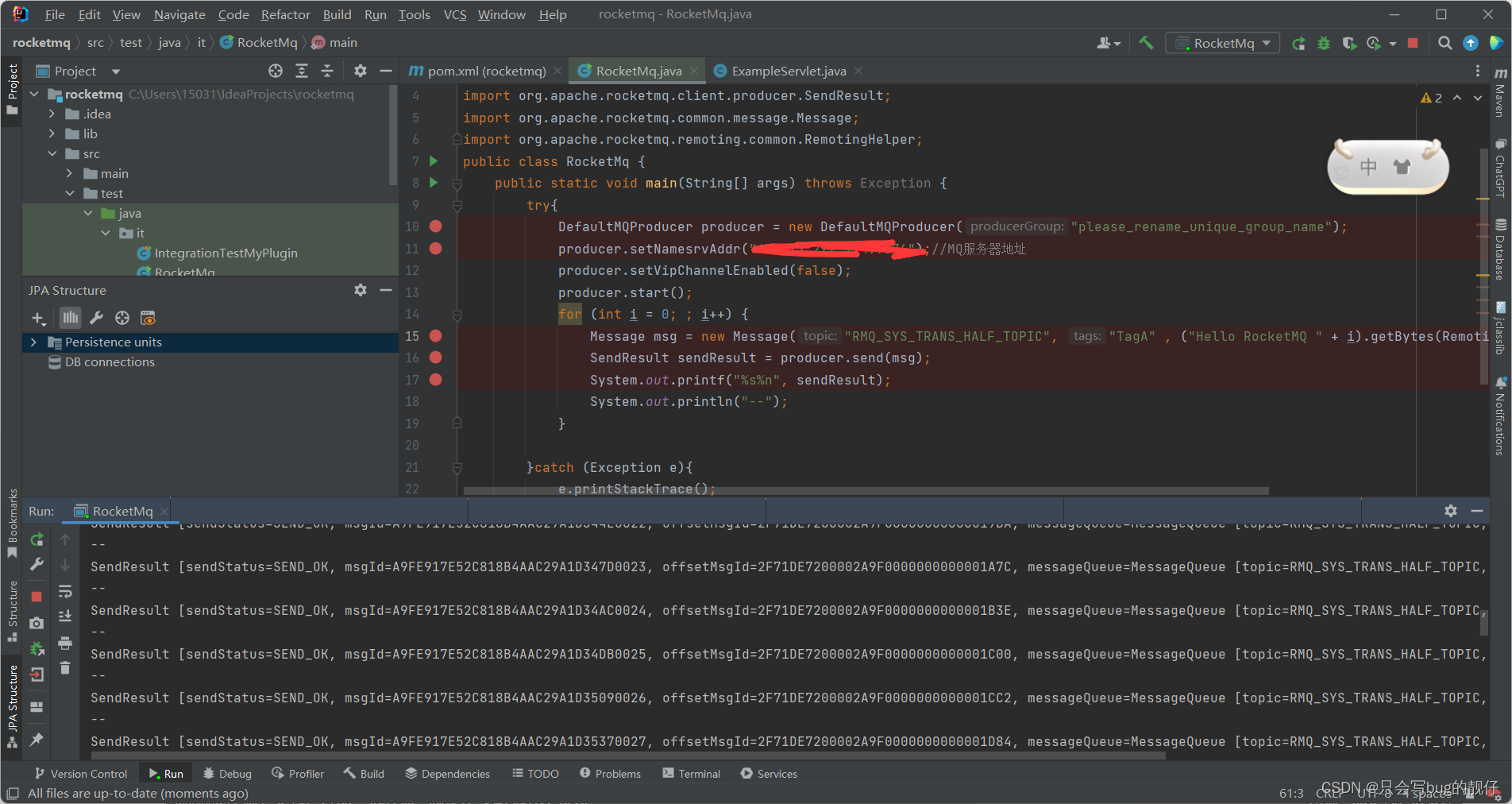Click the wrench icon in JPA Structure toolbar
This screenshot has height=804, width=1512.
[96, 318]
